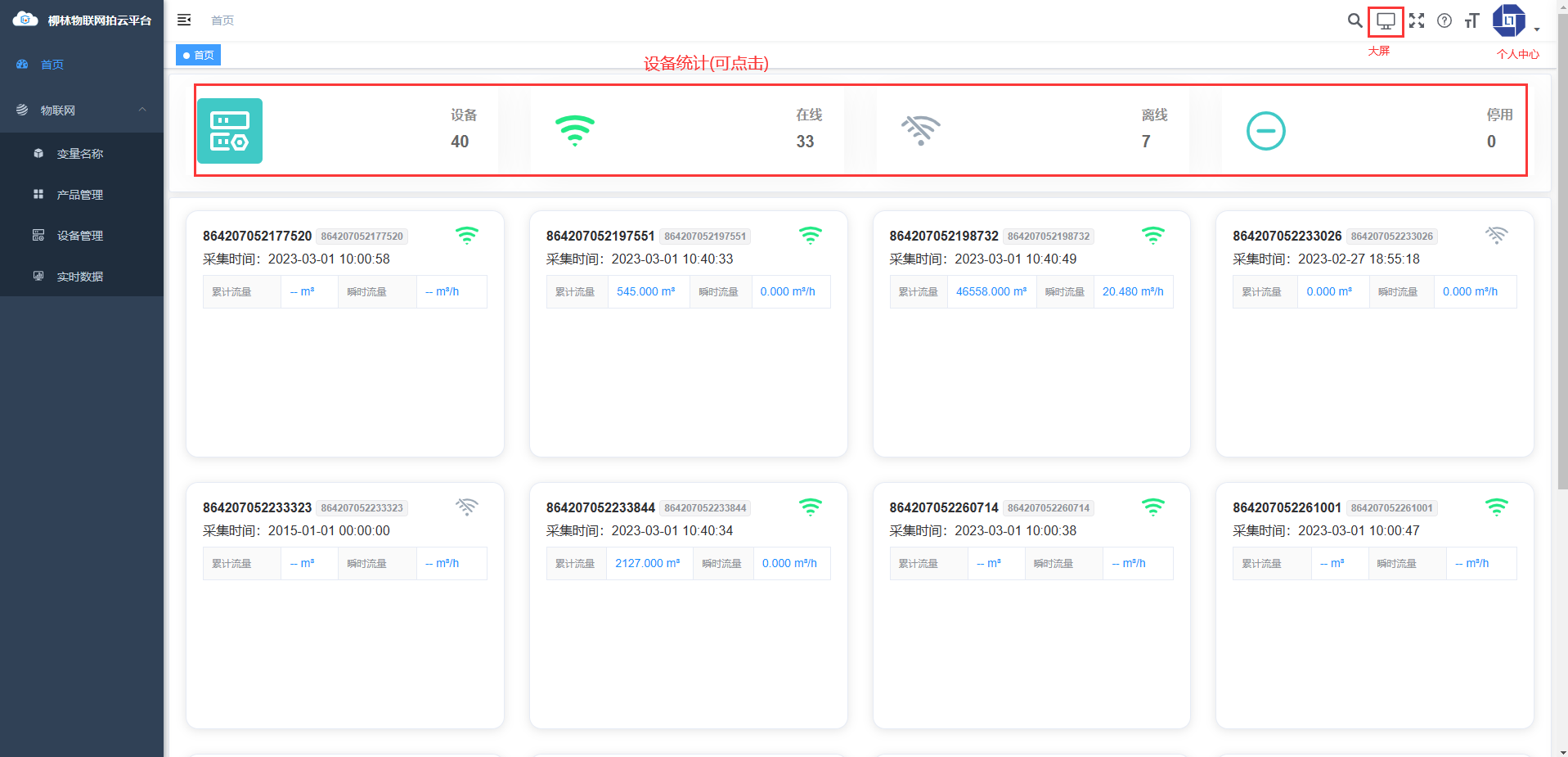Click value 46558.000 m³ in device card
1568x757 pixels.
[x=991, y=291]
